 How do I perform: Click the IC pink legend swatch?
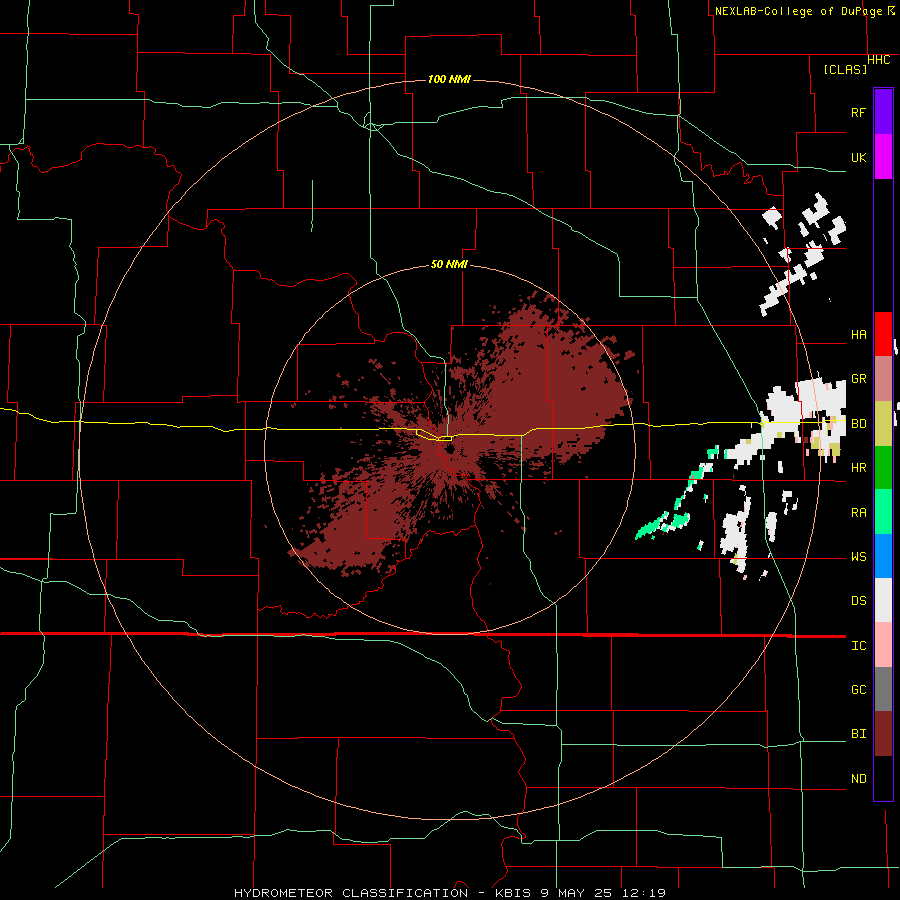883,645
